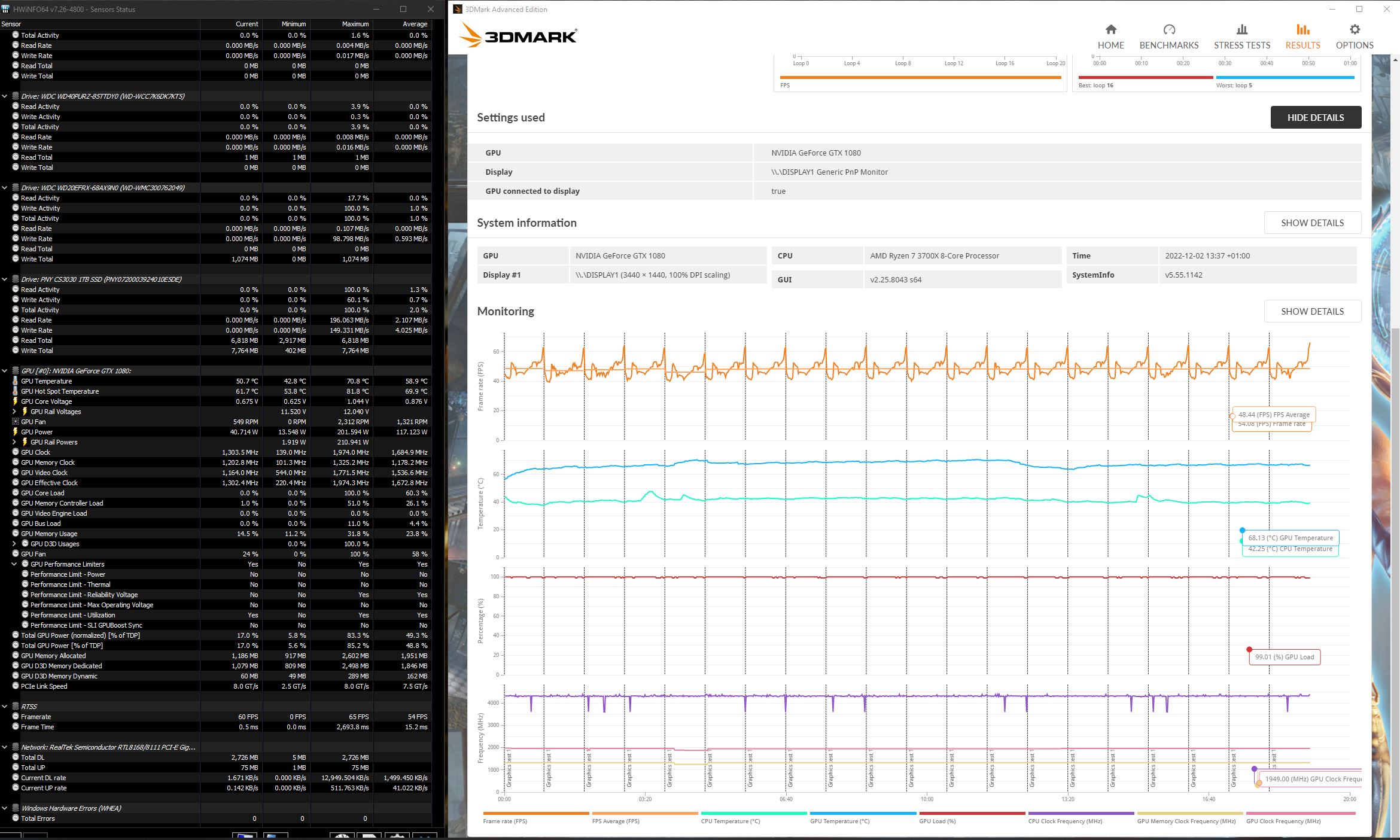Click the GPU Clock row icon
The width and height of the screenshot is (1400, 840).
point(16,452)
